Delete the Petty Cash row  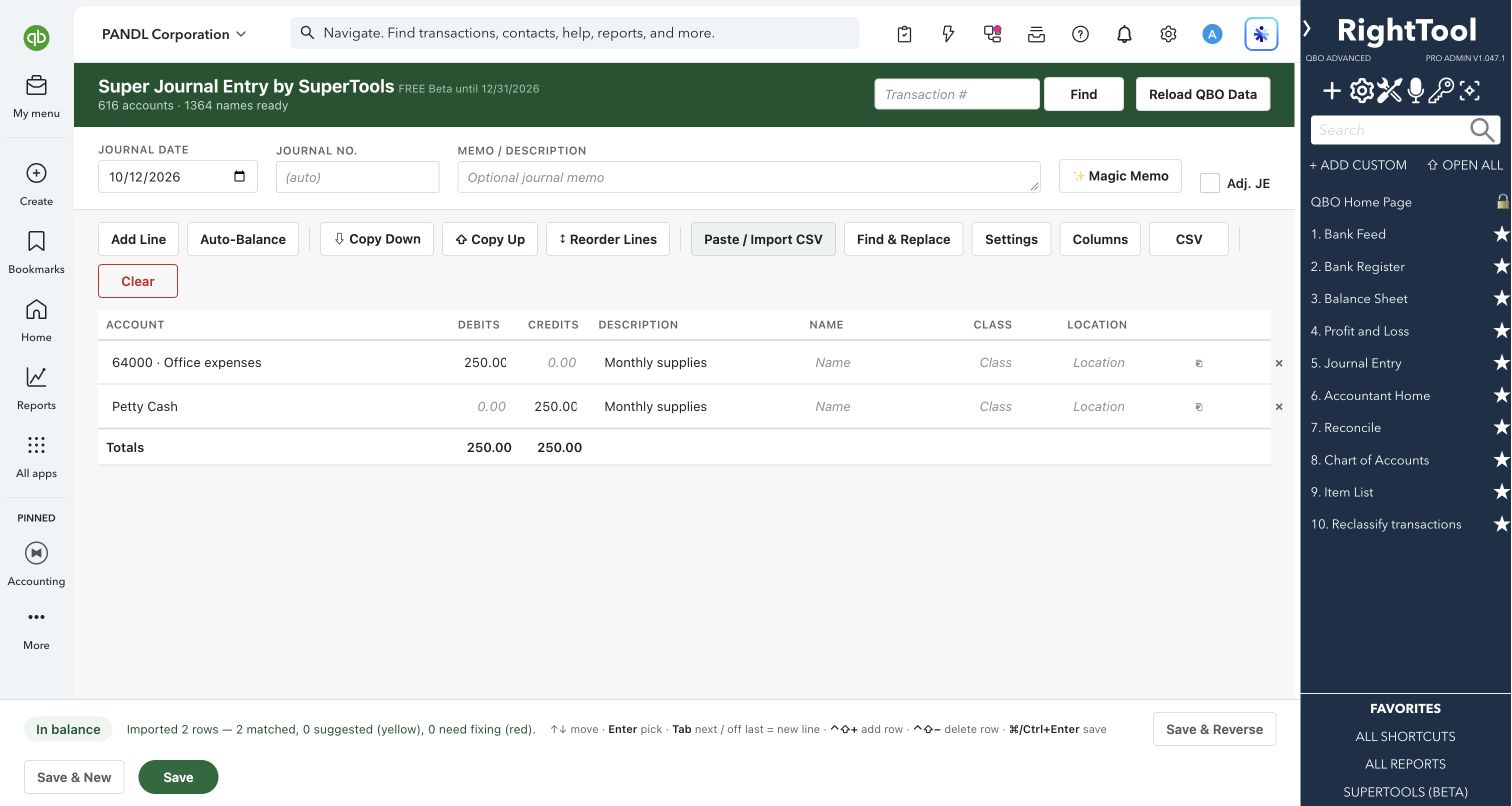pyautogui.click(x=1279, y=407)
